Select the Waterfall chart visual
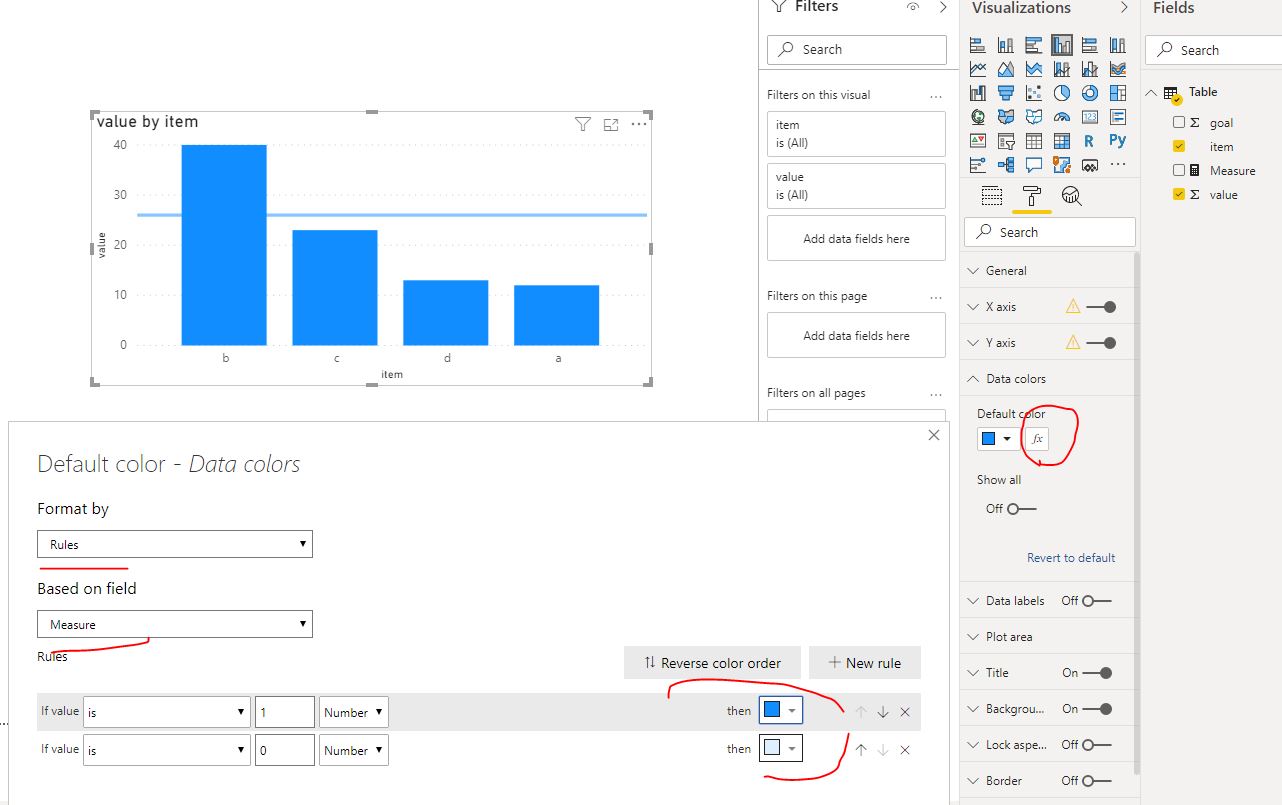Screen dimensions: 1282x805 (x=978, y=93)
